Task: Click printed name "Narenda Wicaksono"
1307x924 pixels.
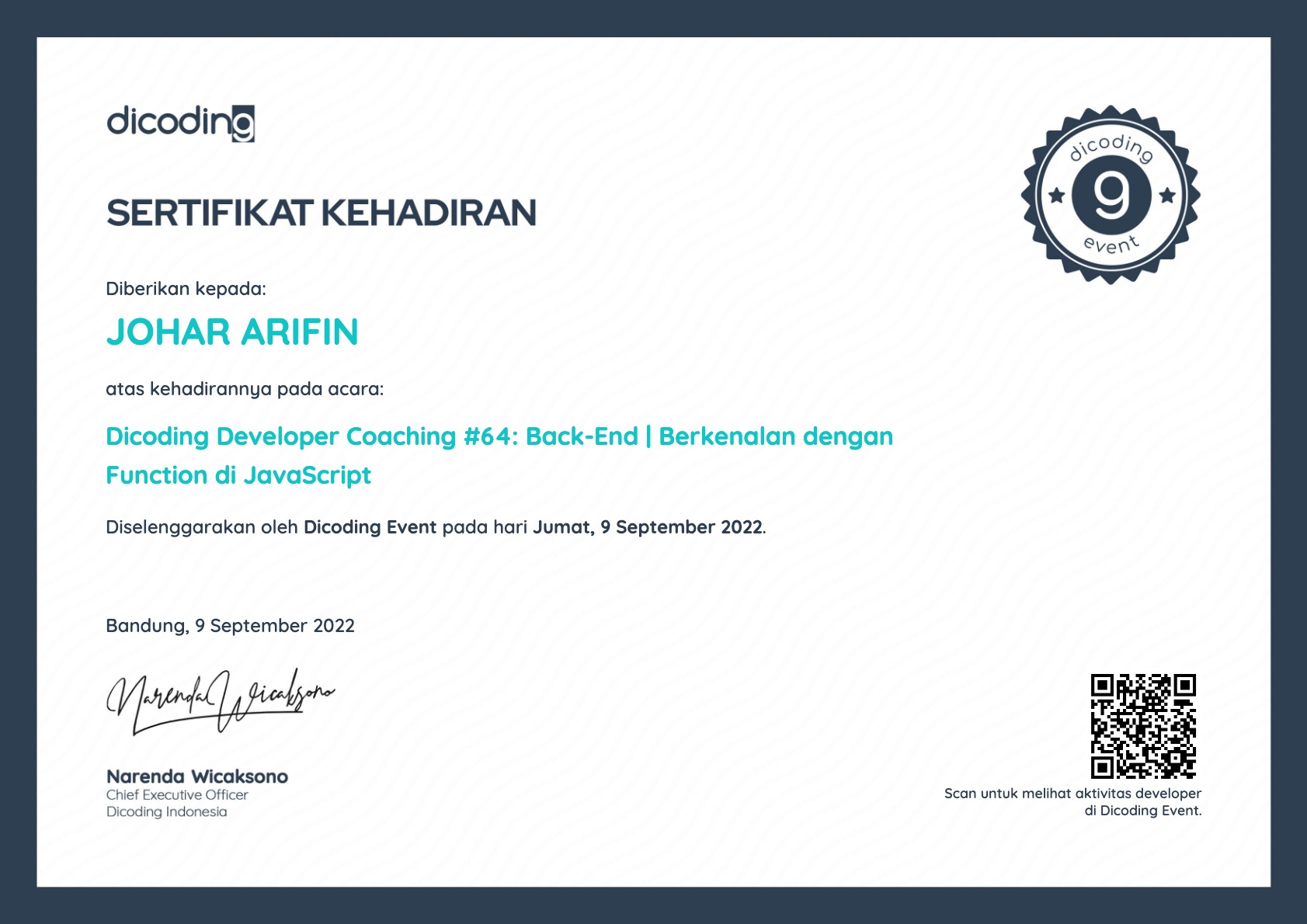Action: (x=197, y=776)
